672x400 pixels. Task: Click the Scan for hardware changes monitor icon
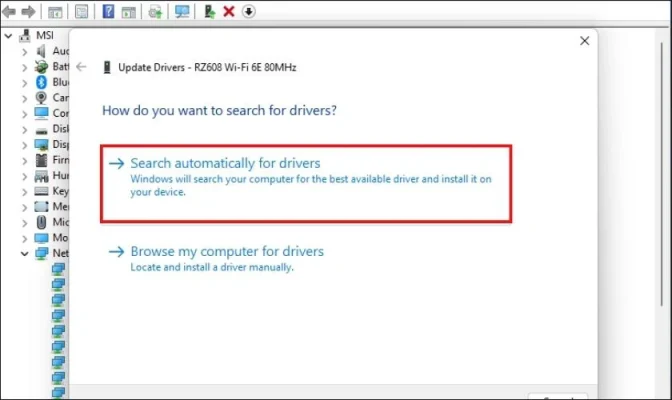(181, 12)
